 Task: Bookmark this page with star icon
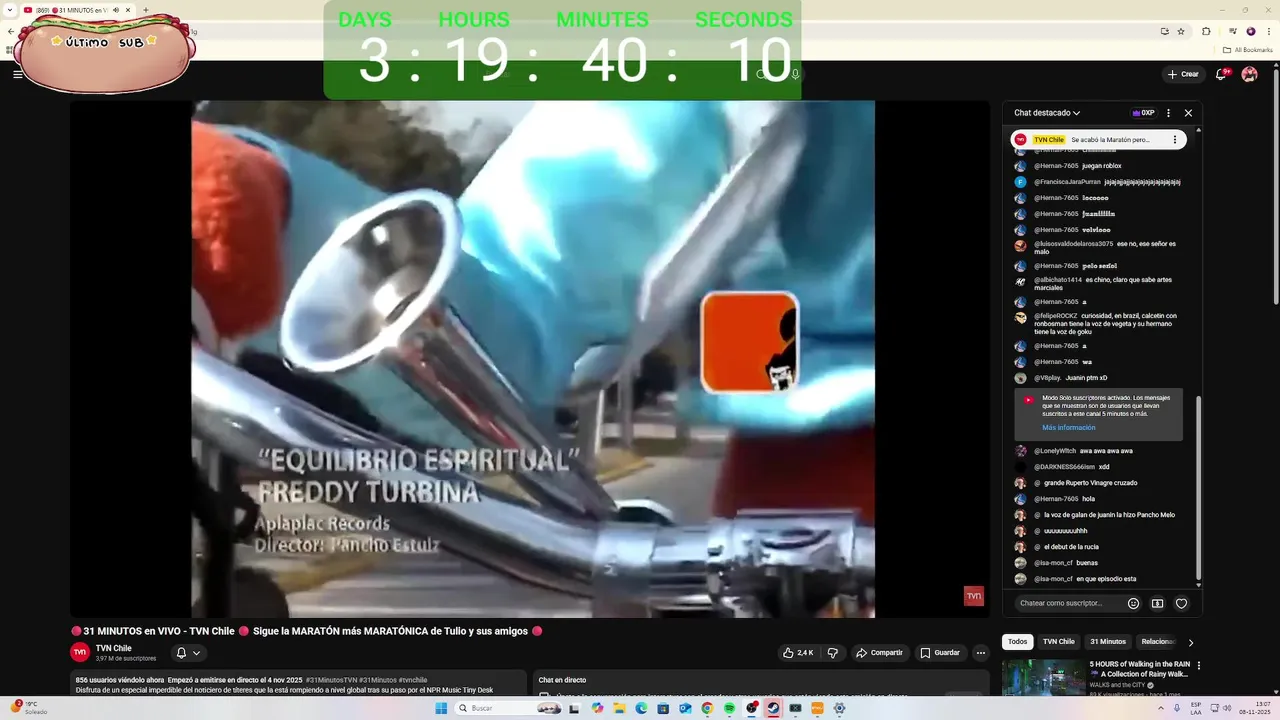pyautogui.click(x=1181, y=32)
